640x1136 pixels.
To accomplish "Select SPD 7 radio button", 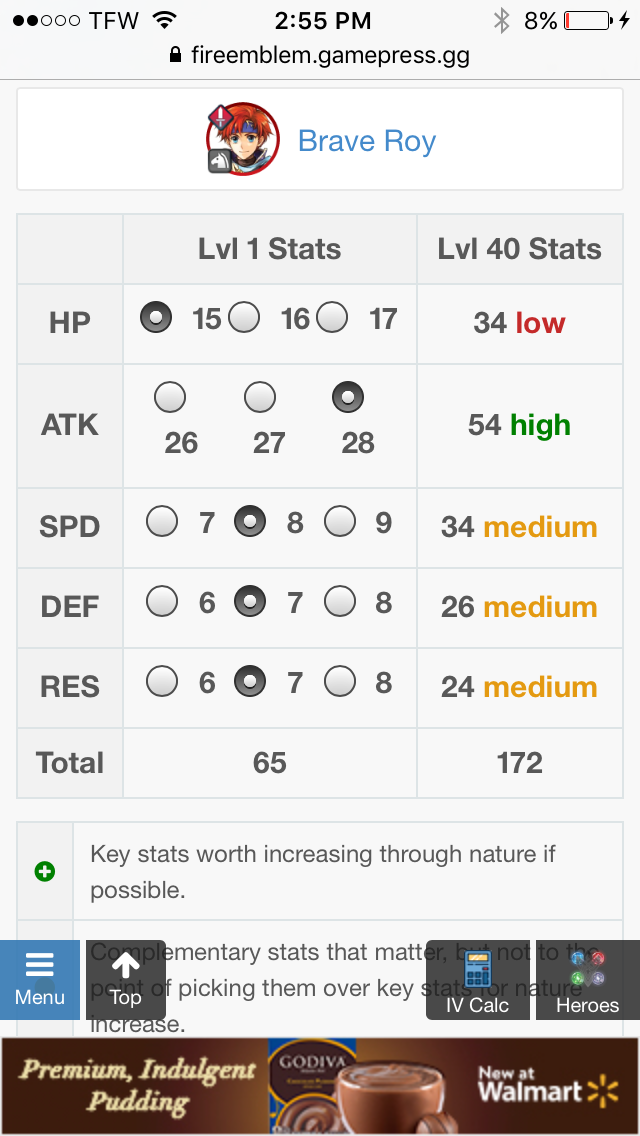I will [x=162, y=521].
